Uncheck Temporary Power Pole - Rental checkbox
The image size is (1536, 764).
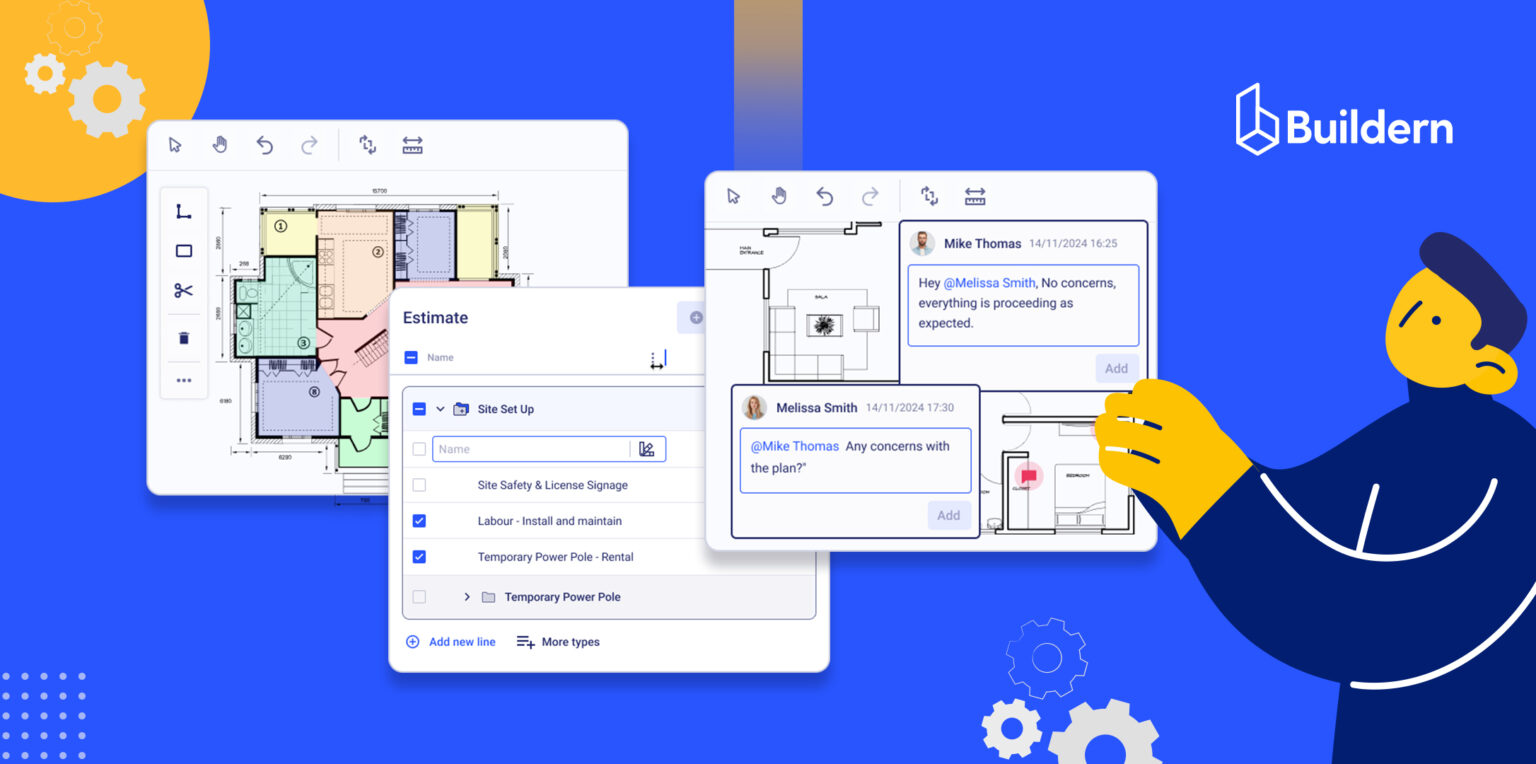coord(419,557)
